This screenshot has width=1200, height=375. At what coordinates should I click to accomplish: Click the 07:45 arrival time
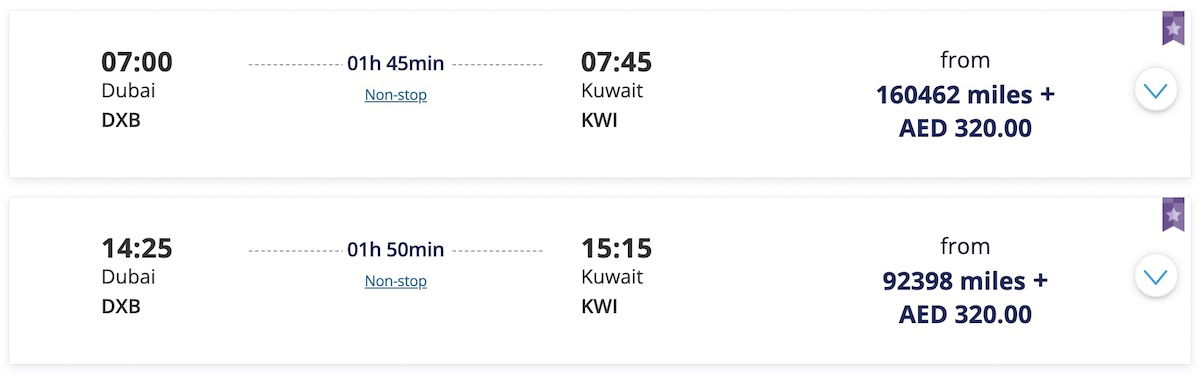tap(616, 62)
